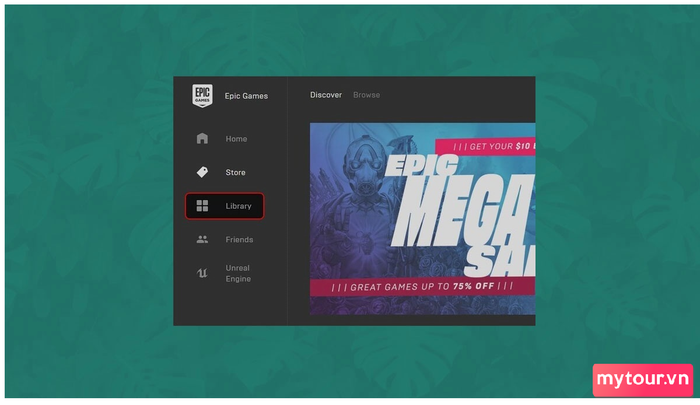Click the Epic Games shield logo
This screenshot has height=405, width=700.
coord(202,96)
